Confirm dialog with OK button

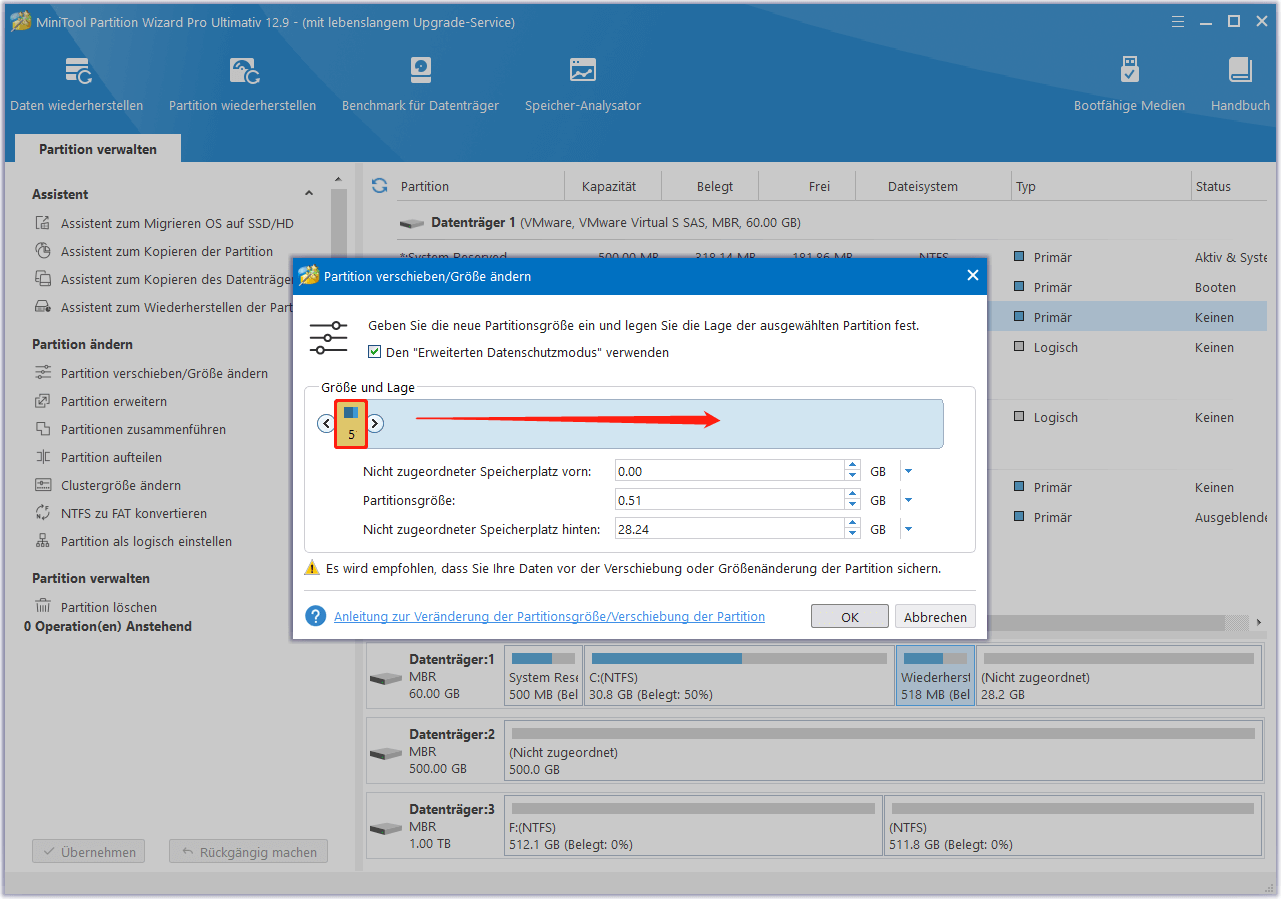click(850, 617)
